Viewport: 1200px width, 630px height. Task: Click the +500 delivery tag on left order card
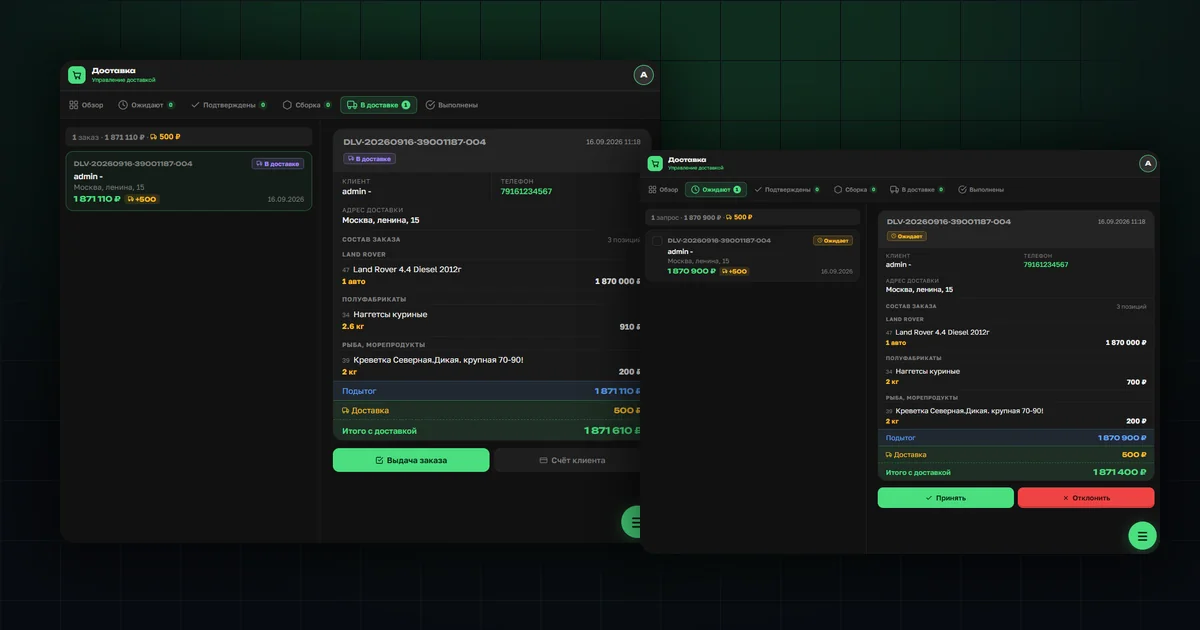pyautogui.click(x=142, y=199)
